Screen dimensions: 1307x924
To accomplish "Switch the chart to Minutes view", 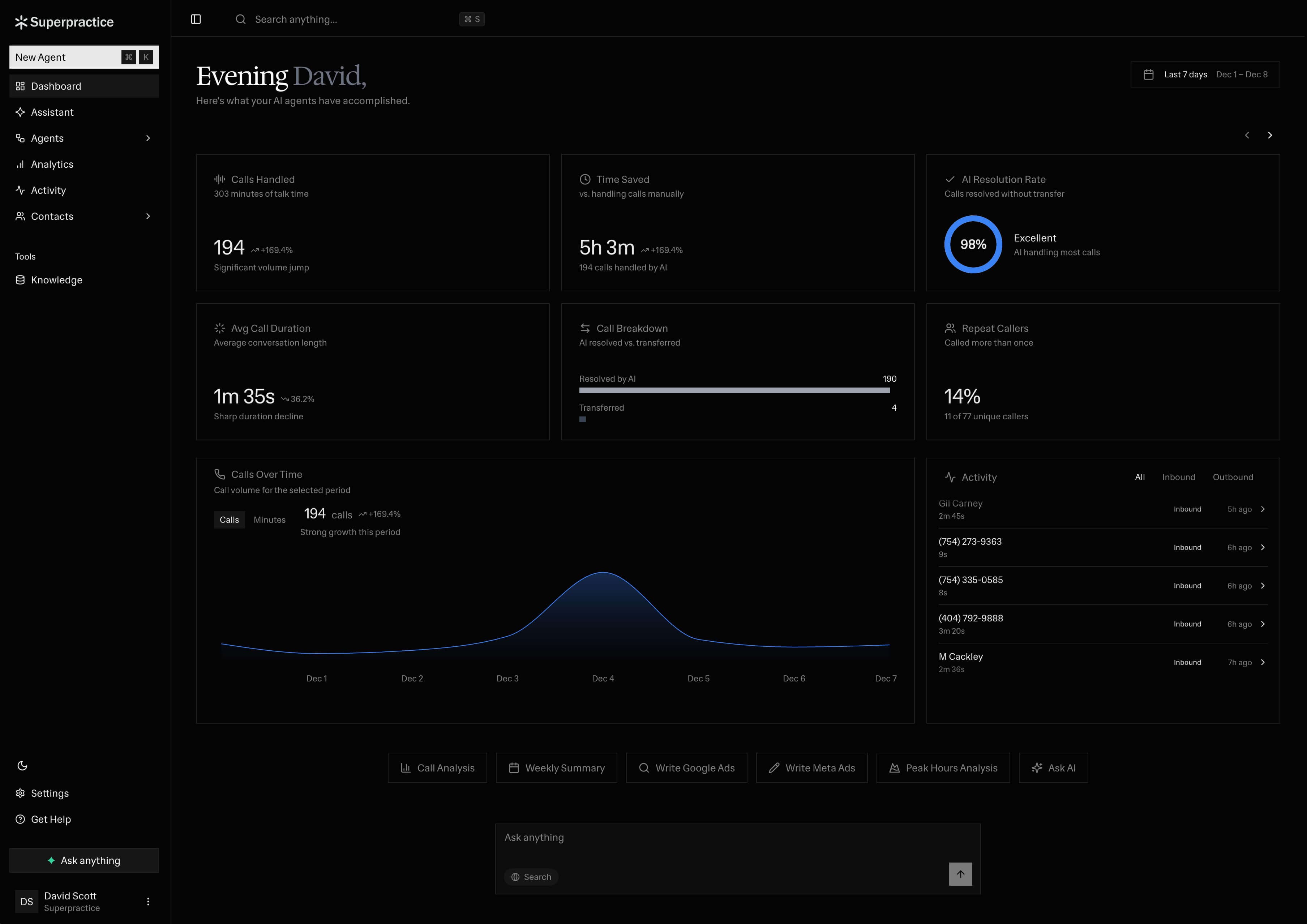I will [269, 519].
